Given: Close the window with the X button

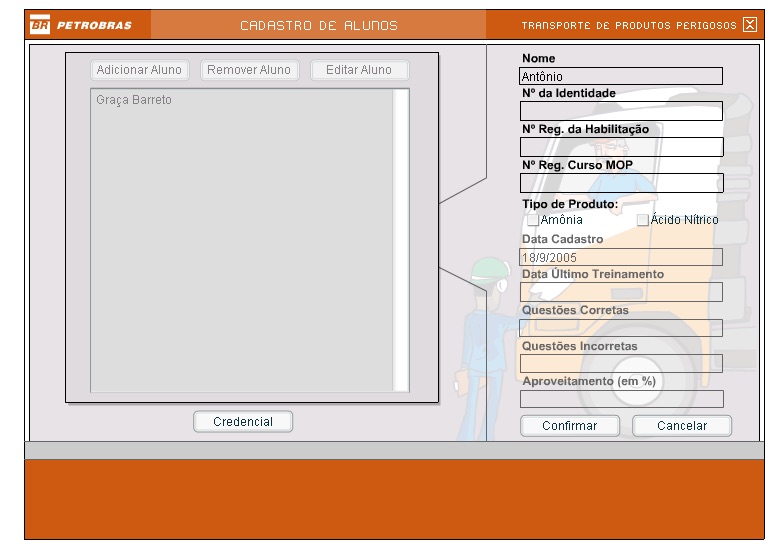Looking at the screenshot, I should click(x=750, y=24).
